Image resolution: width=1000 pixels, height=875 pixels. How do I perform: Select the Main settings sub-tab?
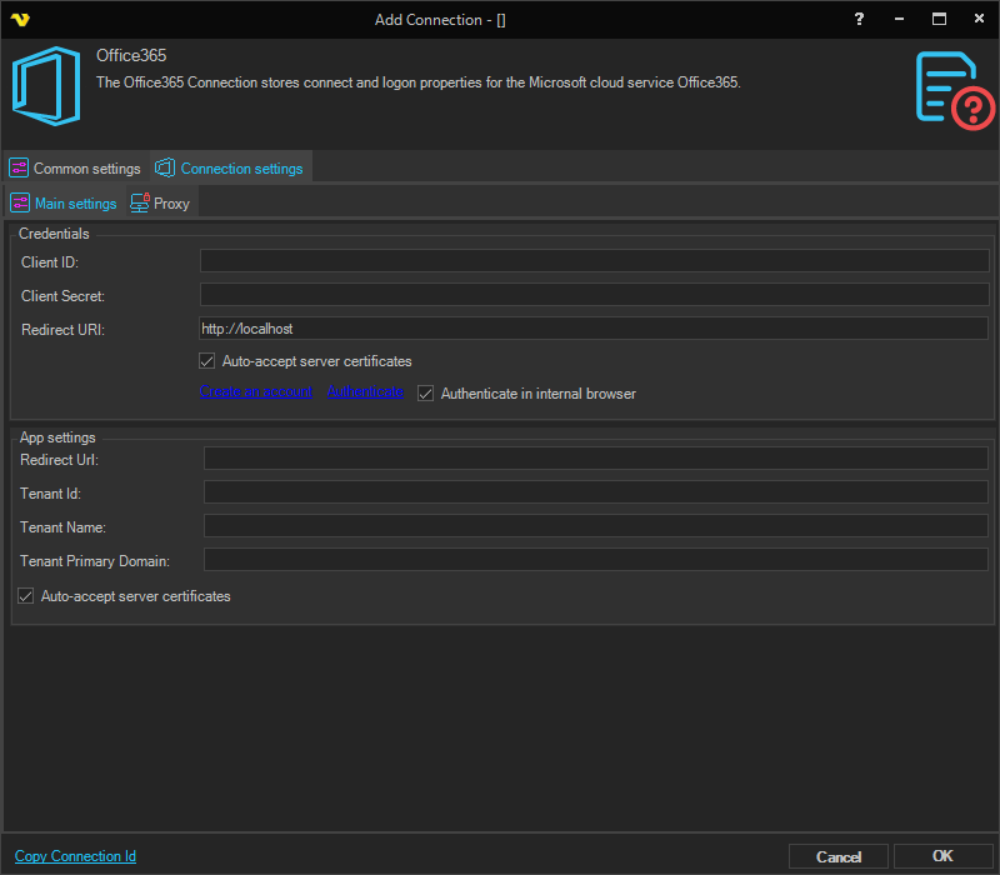(x=64, y=203)
